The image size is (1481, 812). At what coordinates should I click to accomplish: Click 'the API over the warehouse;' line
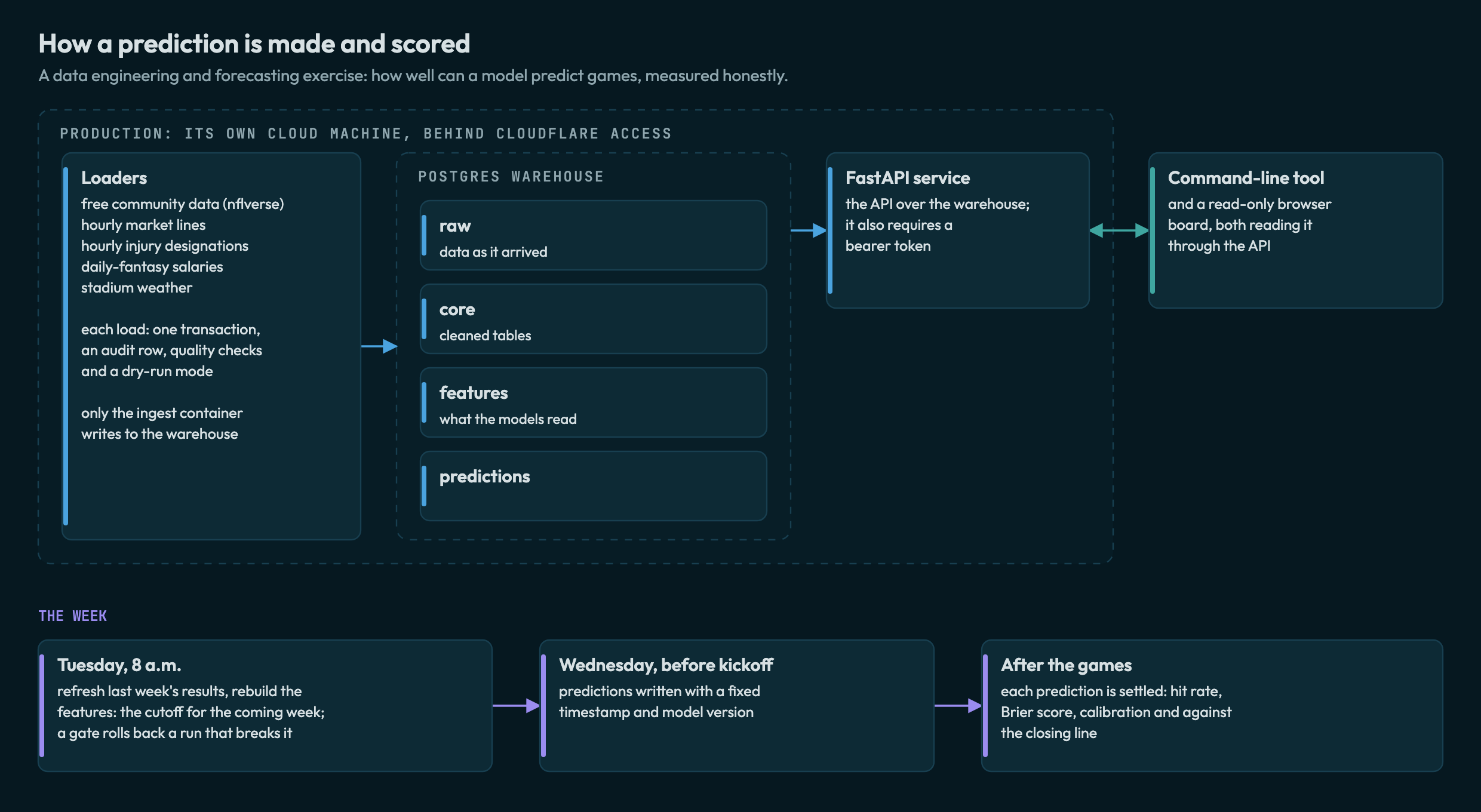pos(938,204)
